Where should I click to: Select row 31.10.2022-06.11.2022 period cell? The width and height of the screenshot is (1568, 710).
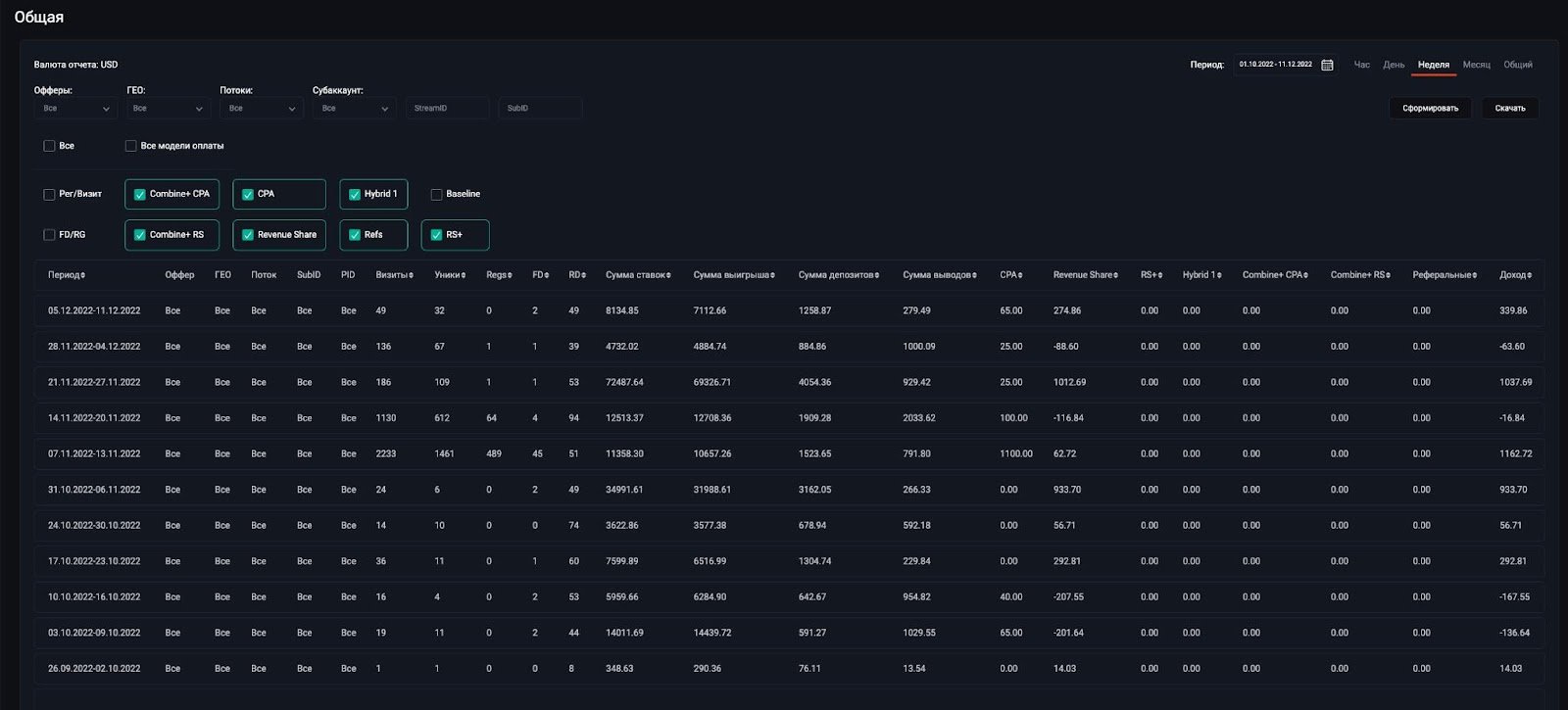[94, 490]
